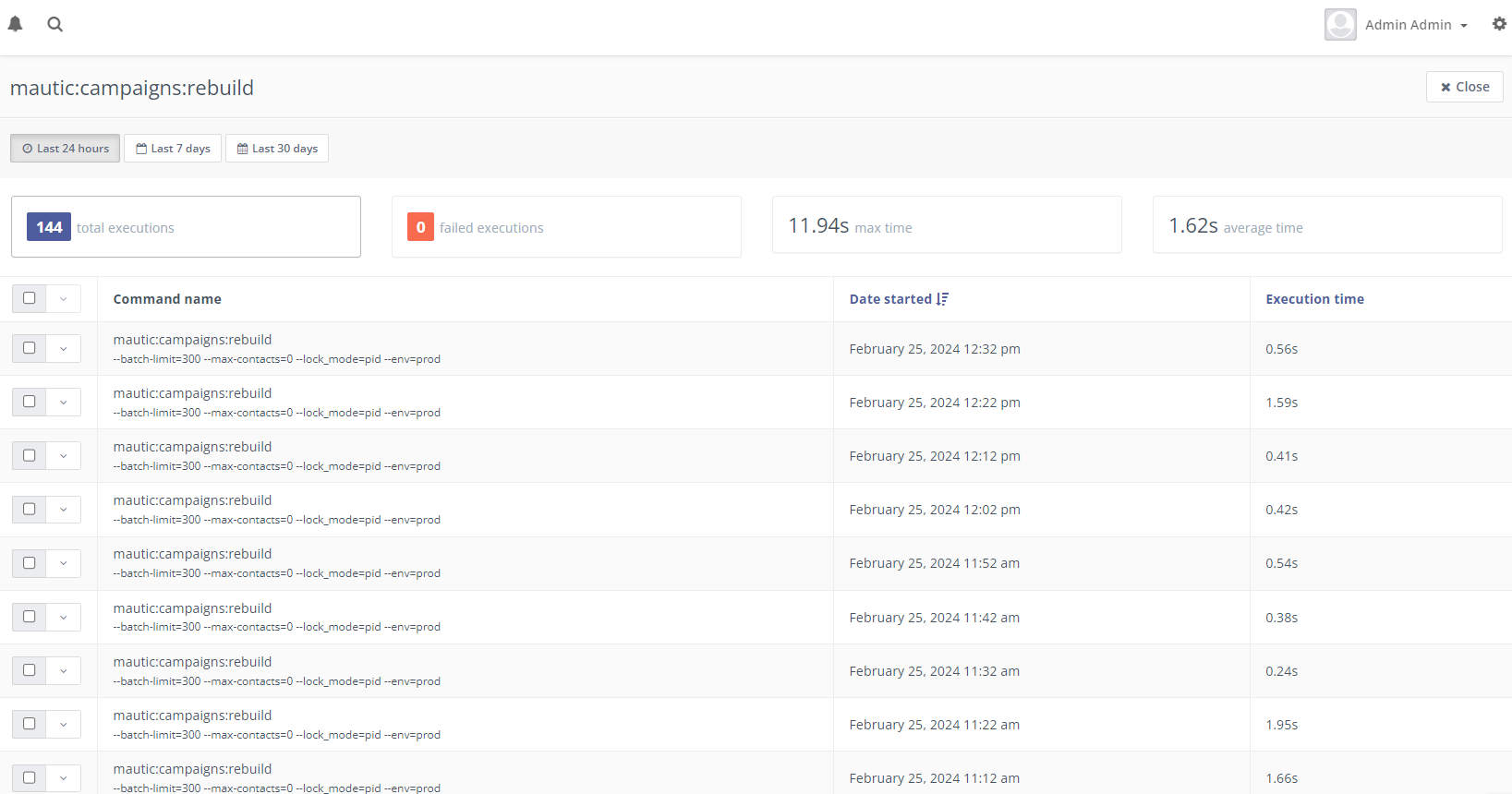The height and width of the screenshot is (794, 1512).
Task: Check the 11:32 am execution row
Action: [29, 669]
